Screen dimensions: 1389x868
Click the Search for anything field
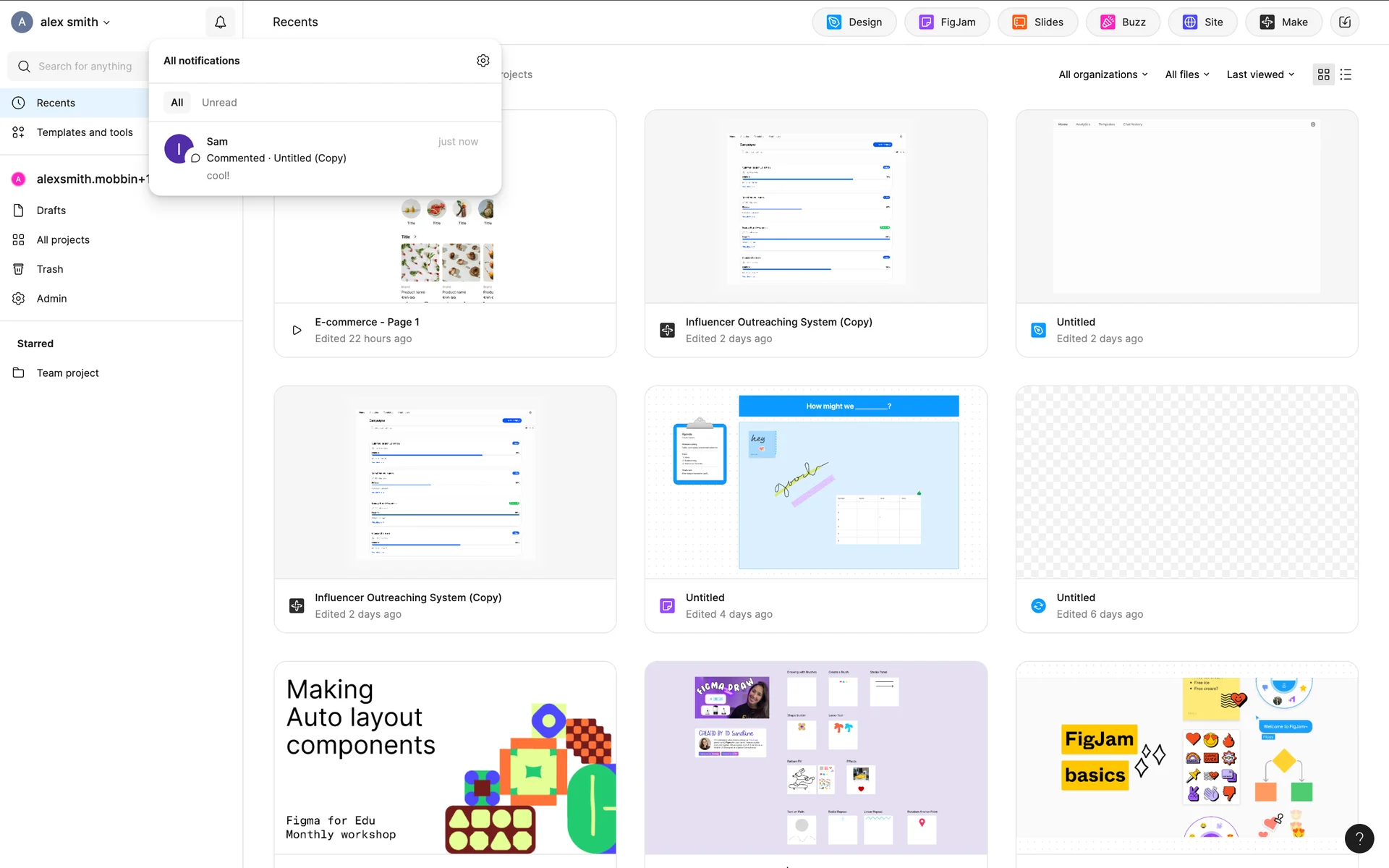pyautogui.click(x=85, y=67)
